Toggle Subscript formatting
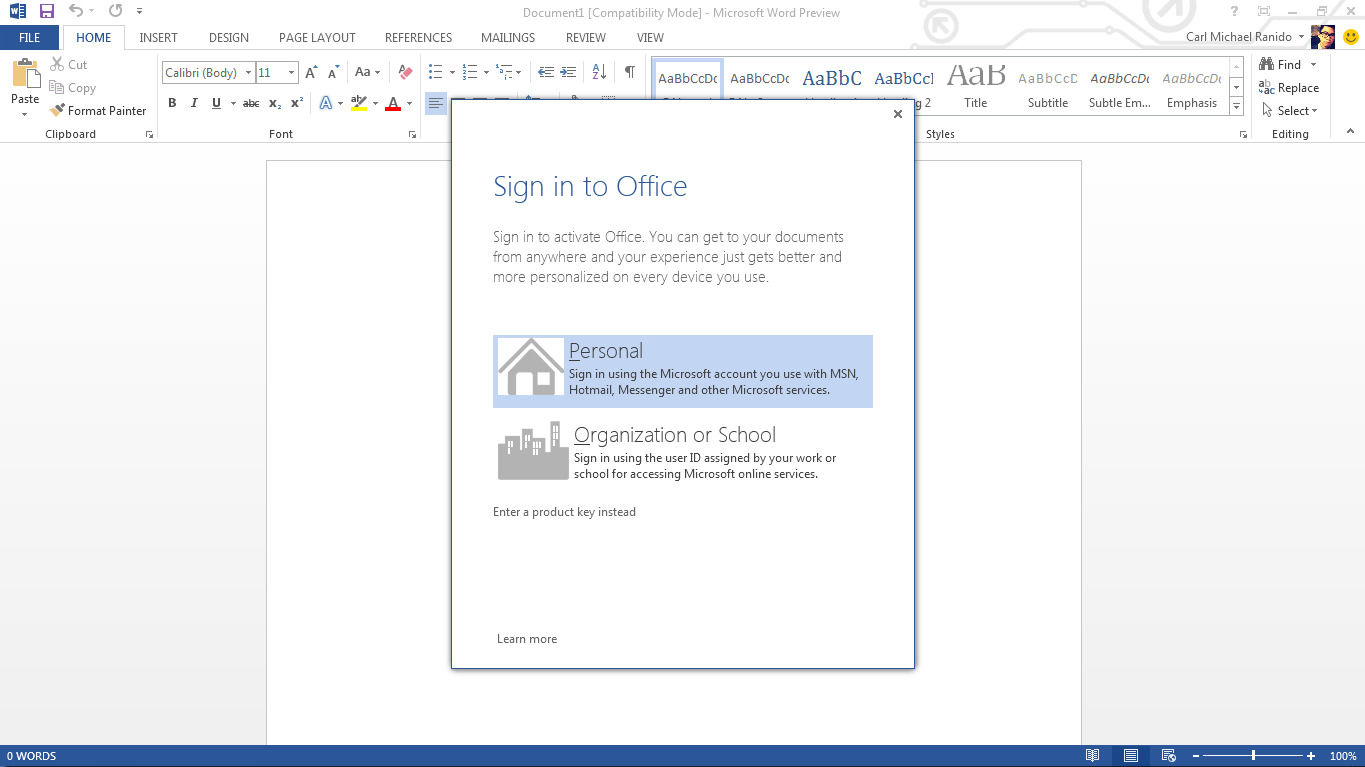This screenshot has width=1365, height=767. pyautogui.click(x=275, y=103)
